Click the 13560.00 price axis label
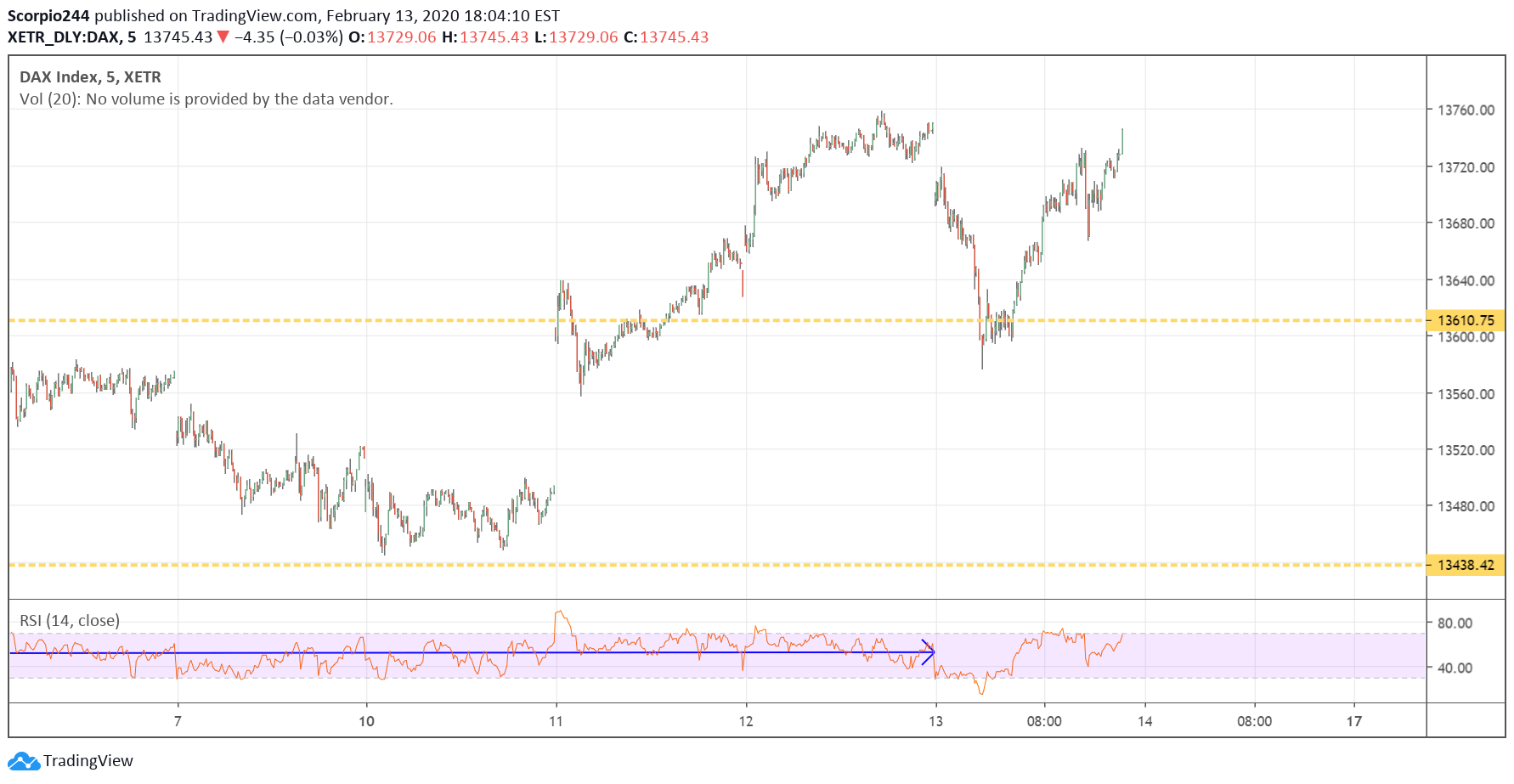Viewport: 1514px width, 784px height. click(x=1466, y=394)
